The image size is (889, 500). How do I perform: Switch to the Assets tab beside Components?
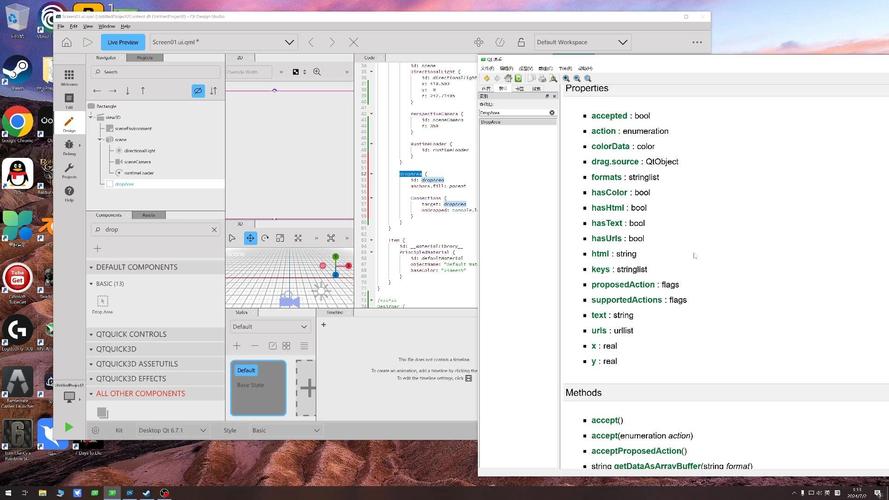click(x=149, y=215)
